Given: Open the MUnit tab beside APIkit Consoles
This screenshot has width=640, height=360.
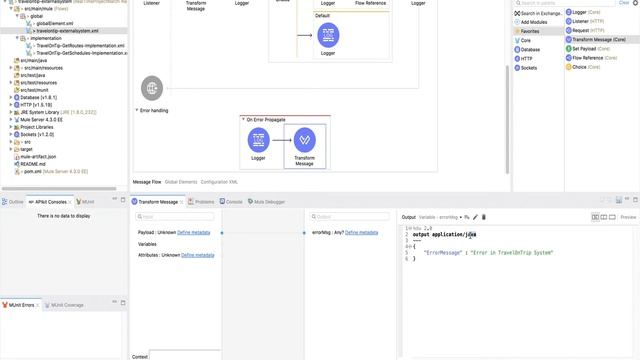Looking at the screenshot, I should pyautogui.click(x=85, y=202).
